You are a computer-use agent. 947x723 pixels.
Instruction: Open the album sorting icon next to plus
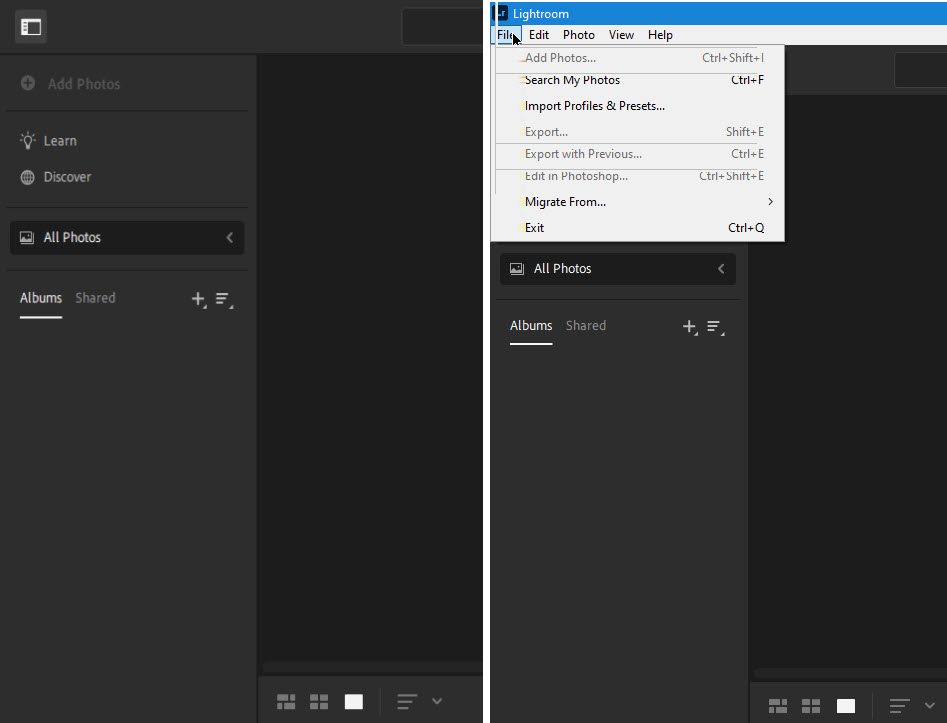(222, 299)
